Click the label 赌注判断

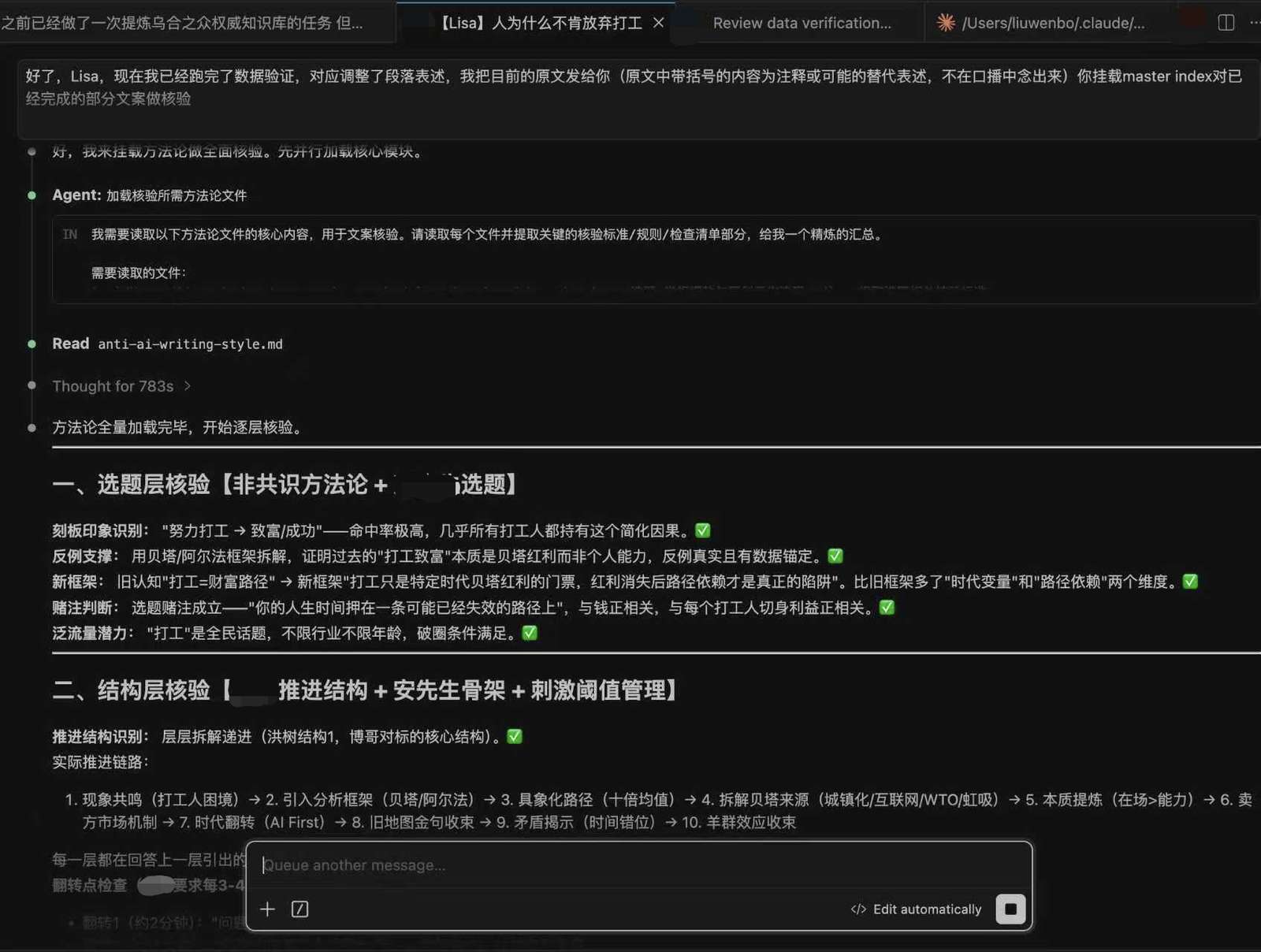click(x=85, y=608)
